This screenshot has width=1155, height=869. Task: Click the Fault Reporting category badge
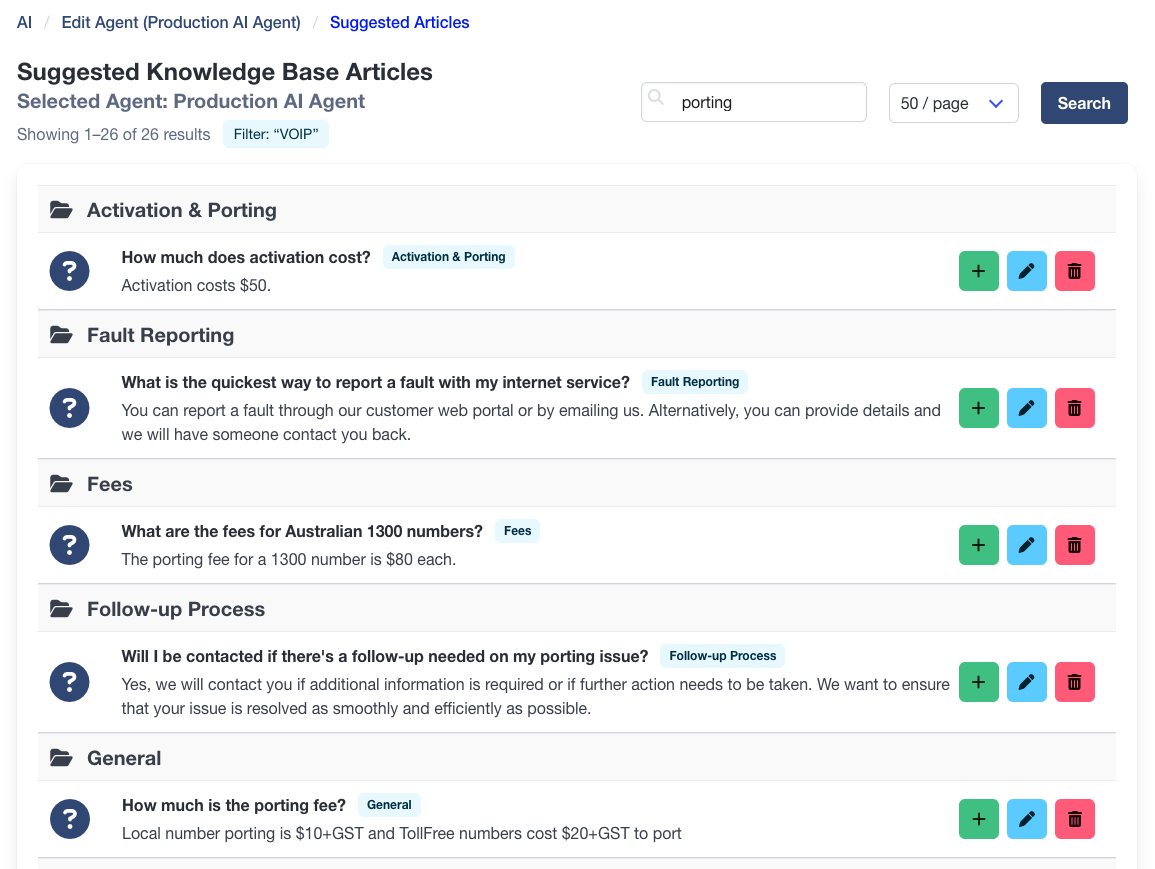[x=694, y=381]
